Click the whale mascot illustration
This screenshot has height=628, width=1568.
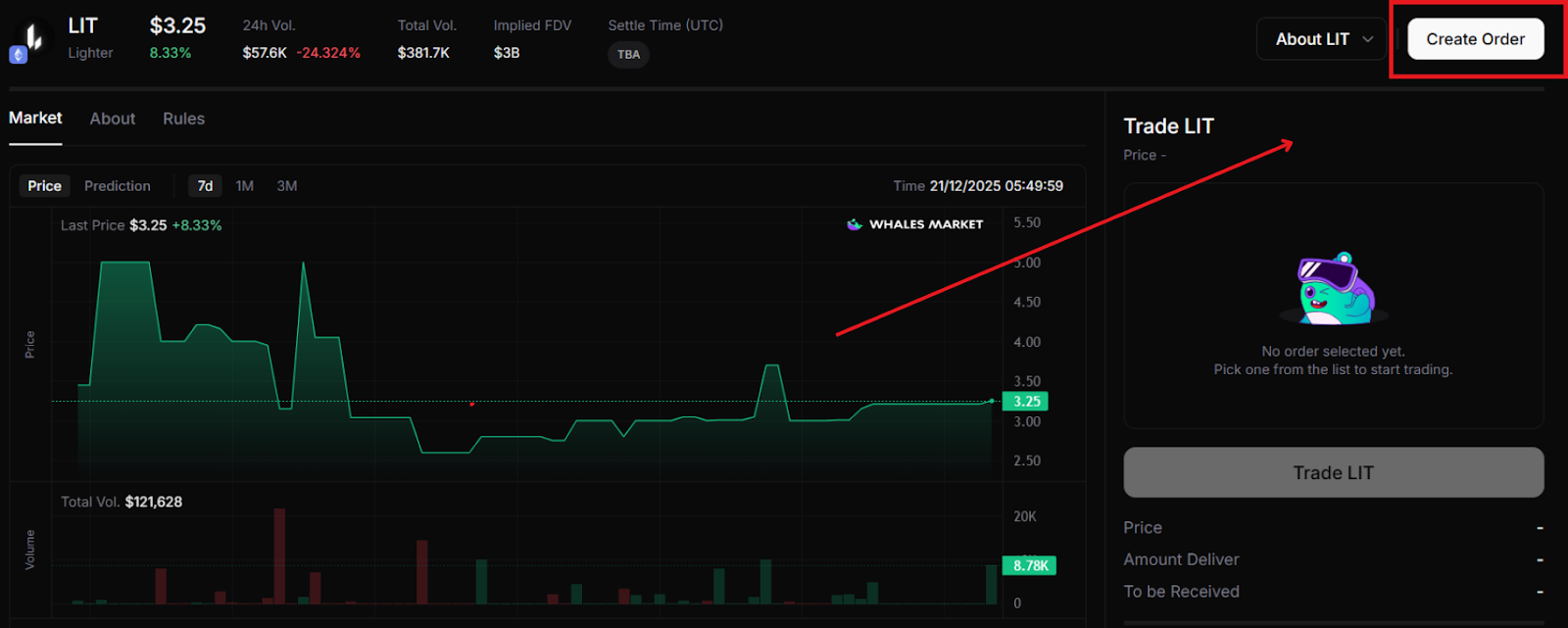coord(1334,289)
